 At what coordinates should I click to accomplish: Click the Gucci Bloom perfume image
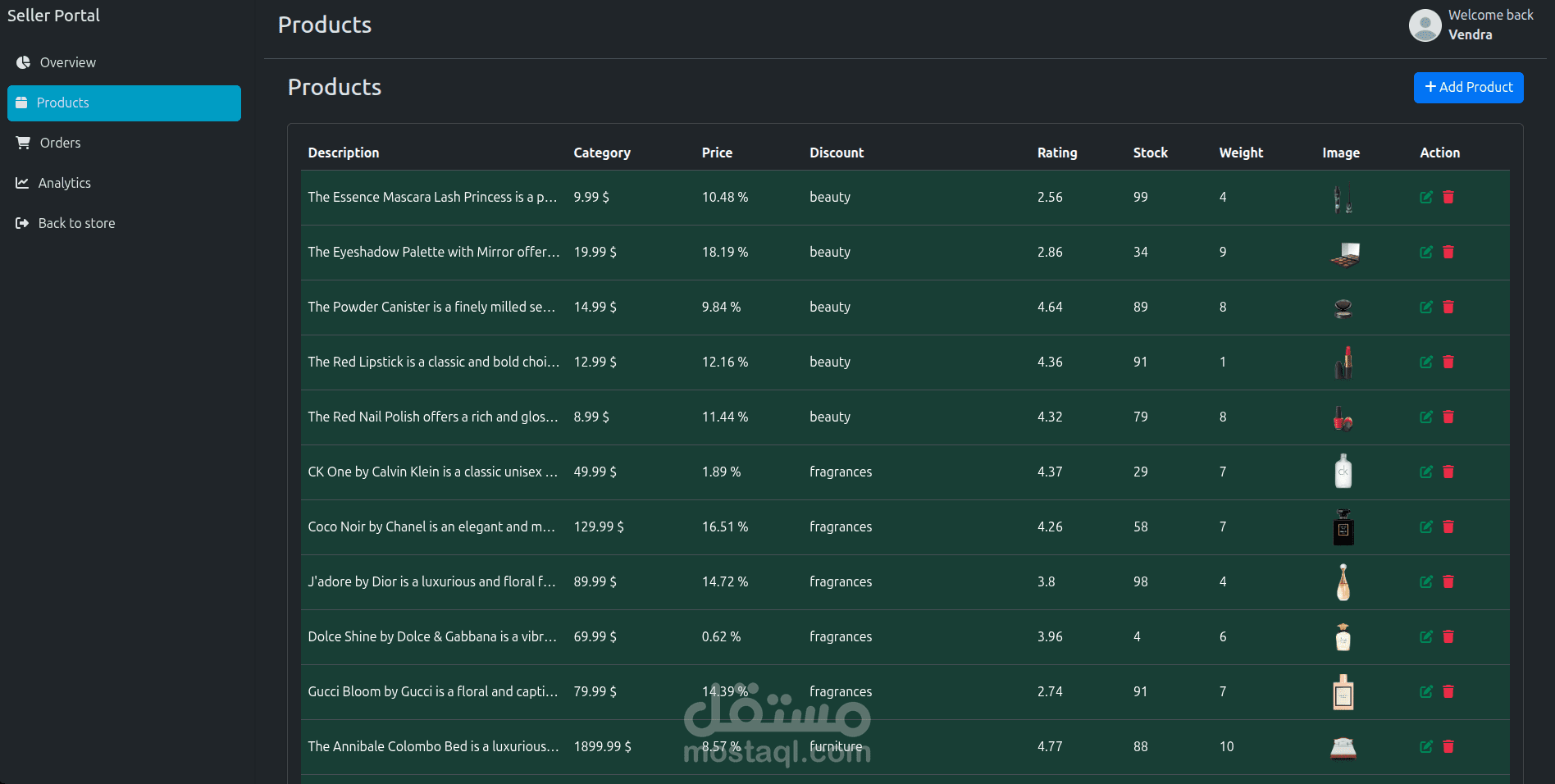tap(1343, 692)
